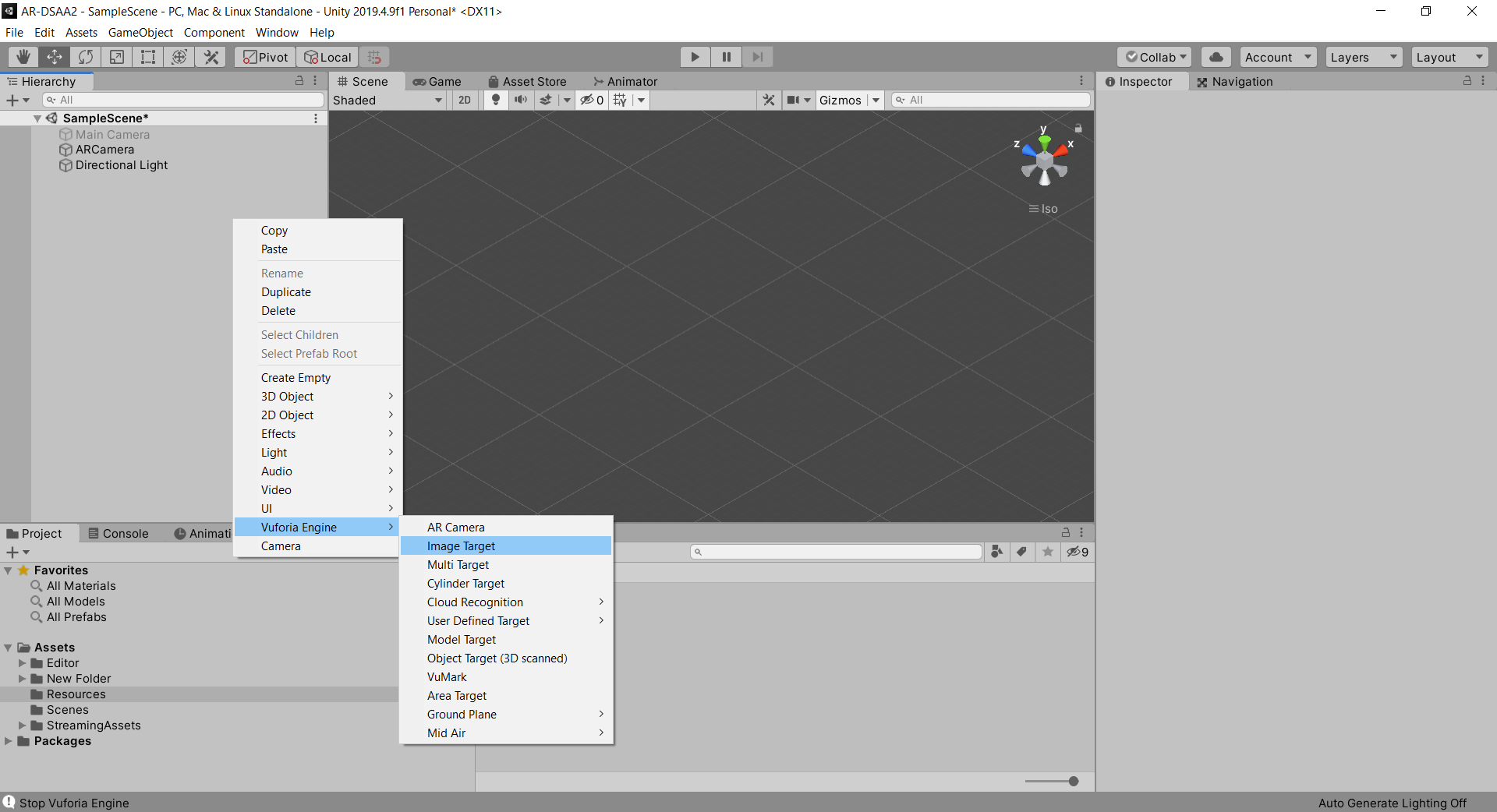Toggle scene lighting bulb button
1497x812 pixels.
click(495, 100)
